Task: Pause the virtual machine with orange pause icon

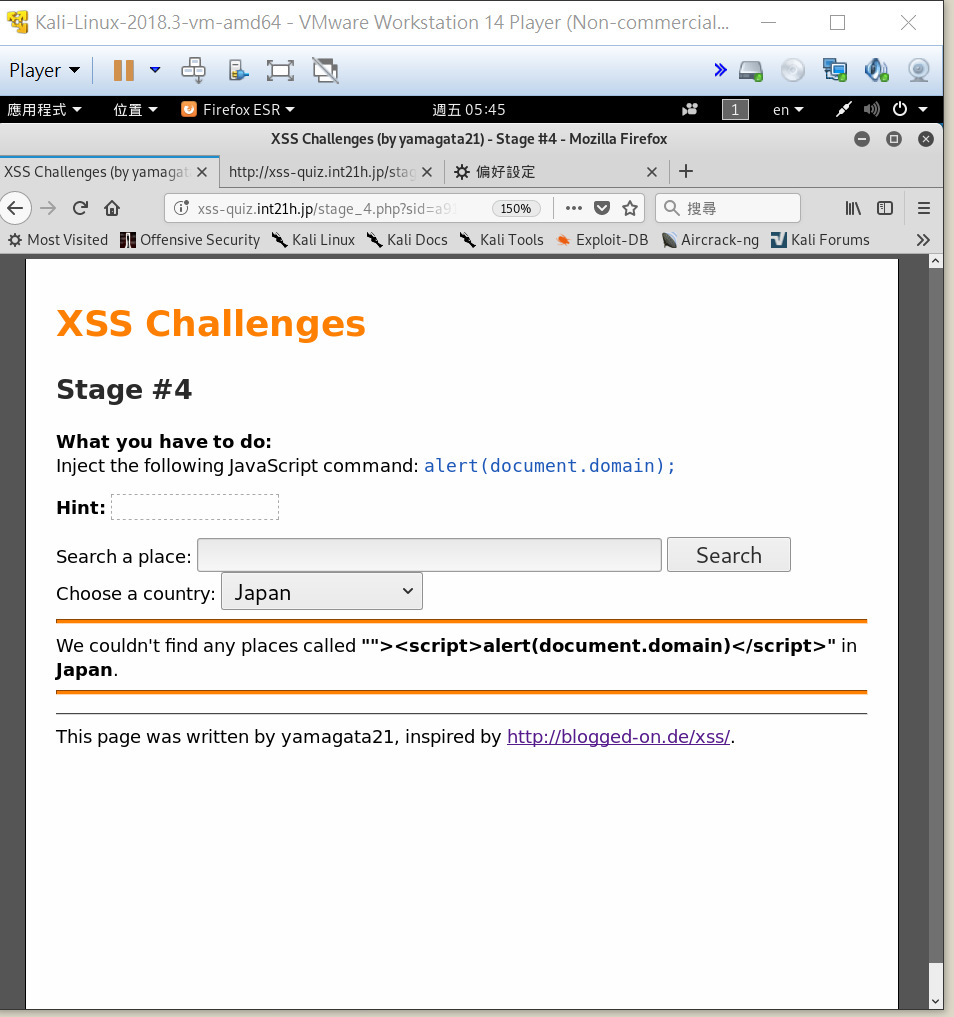Action: (x=123, y=70)
